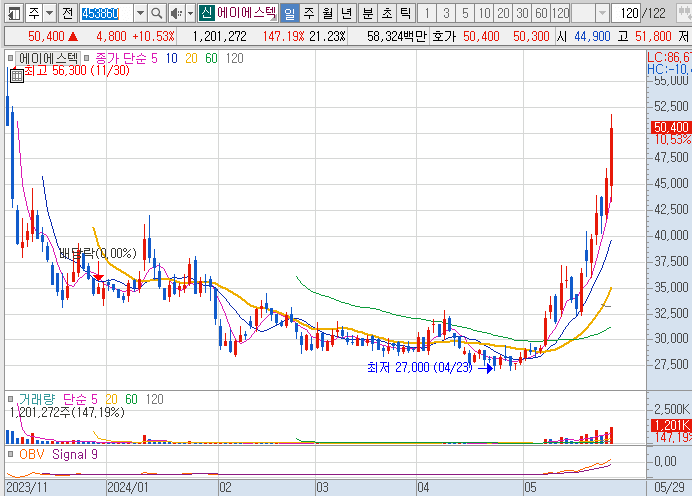The width and height of the screenshot is (692, 496).
Task: Choose toolbar interval 120 button
Action: point(560,13)
